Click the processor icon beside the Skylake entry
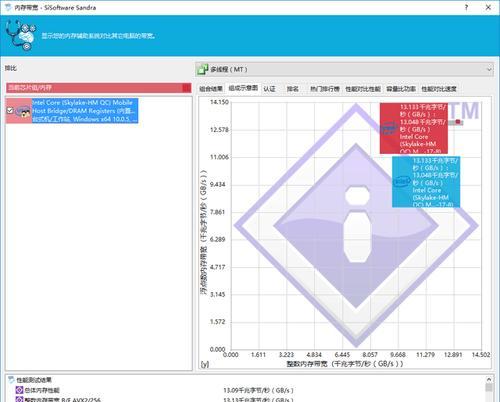This screenshot has height=402, width=500. tap(23, 112)
